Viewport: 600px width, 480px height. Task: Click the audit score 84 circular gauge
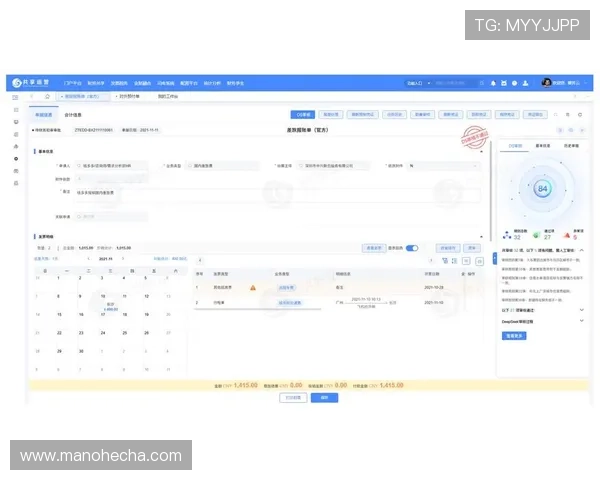(543, 188)
